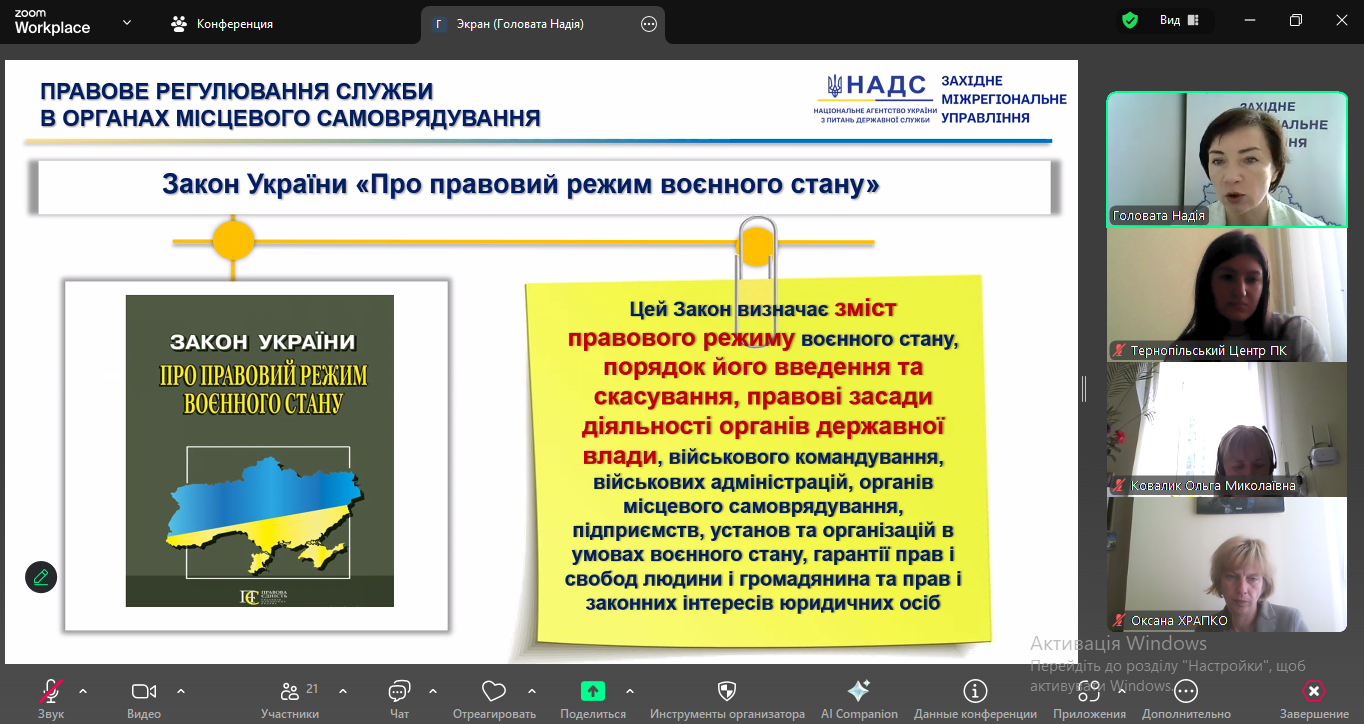The height and width of the screenshot is (724, 1364).
Task: Click the name label "Головата Надія"
Action: click(1159, 216)
